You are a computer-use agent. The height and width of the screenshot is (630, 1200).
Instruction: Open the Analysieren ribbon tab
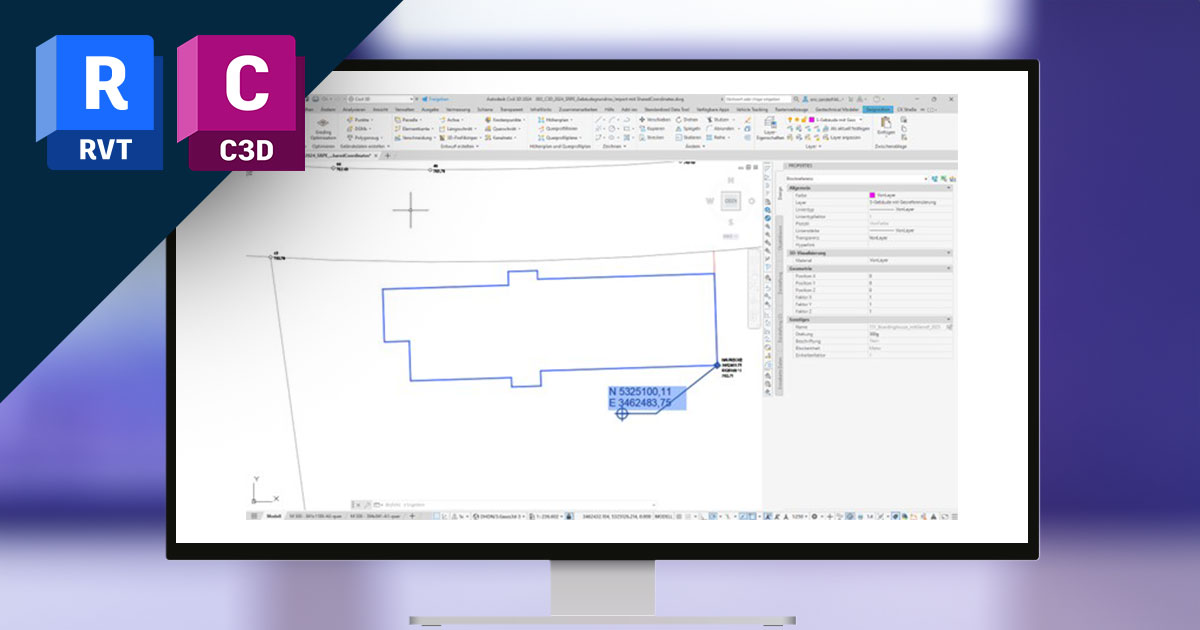354,109
